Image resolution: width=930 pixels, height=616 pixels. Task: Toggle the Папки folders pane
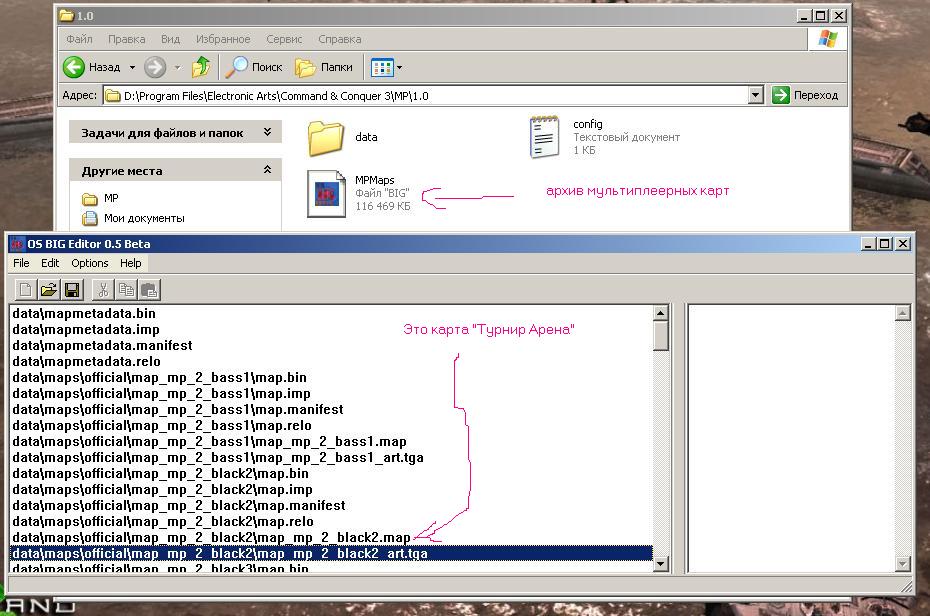[x=324, y=67]
